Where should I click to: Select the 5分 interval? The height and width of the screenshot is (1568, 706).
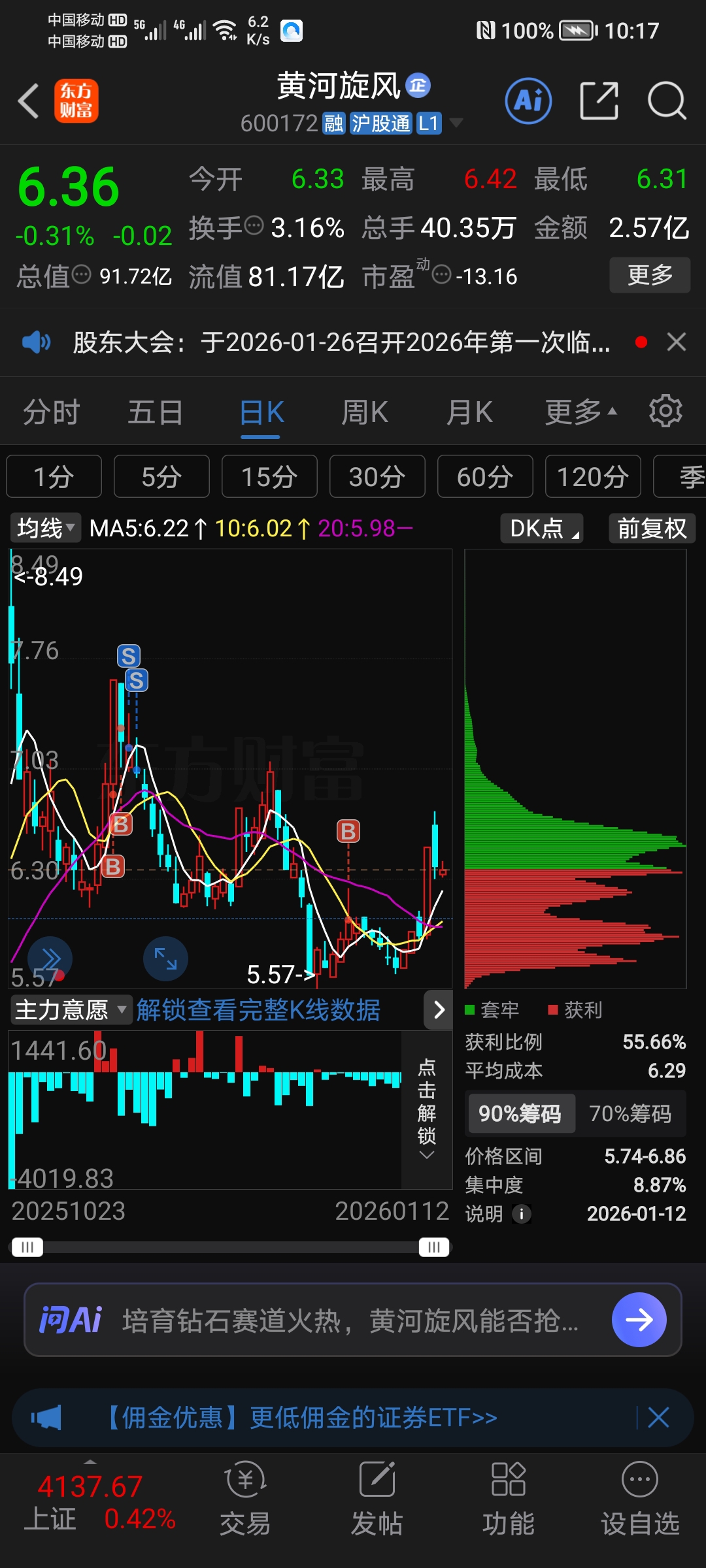click(x=161, y=476)
